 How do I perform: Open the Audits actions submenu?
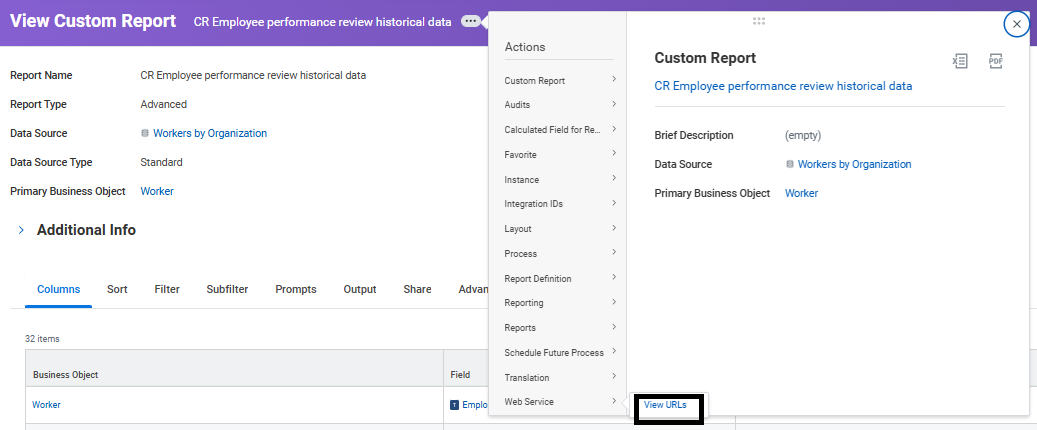coord(560,105)
